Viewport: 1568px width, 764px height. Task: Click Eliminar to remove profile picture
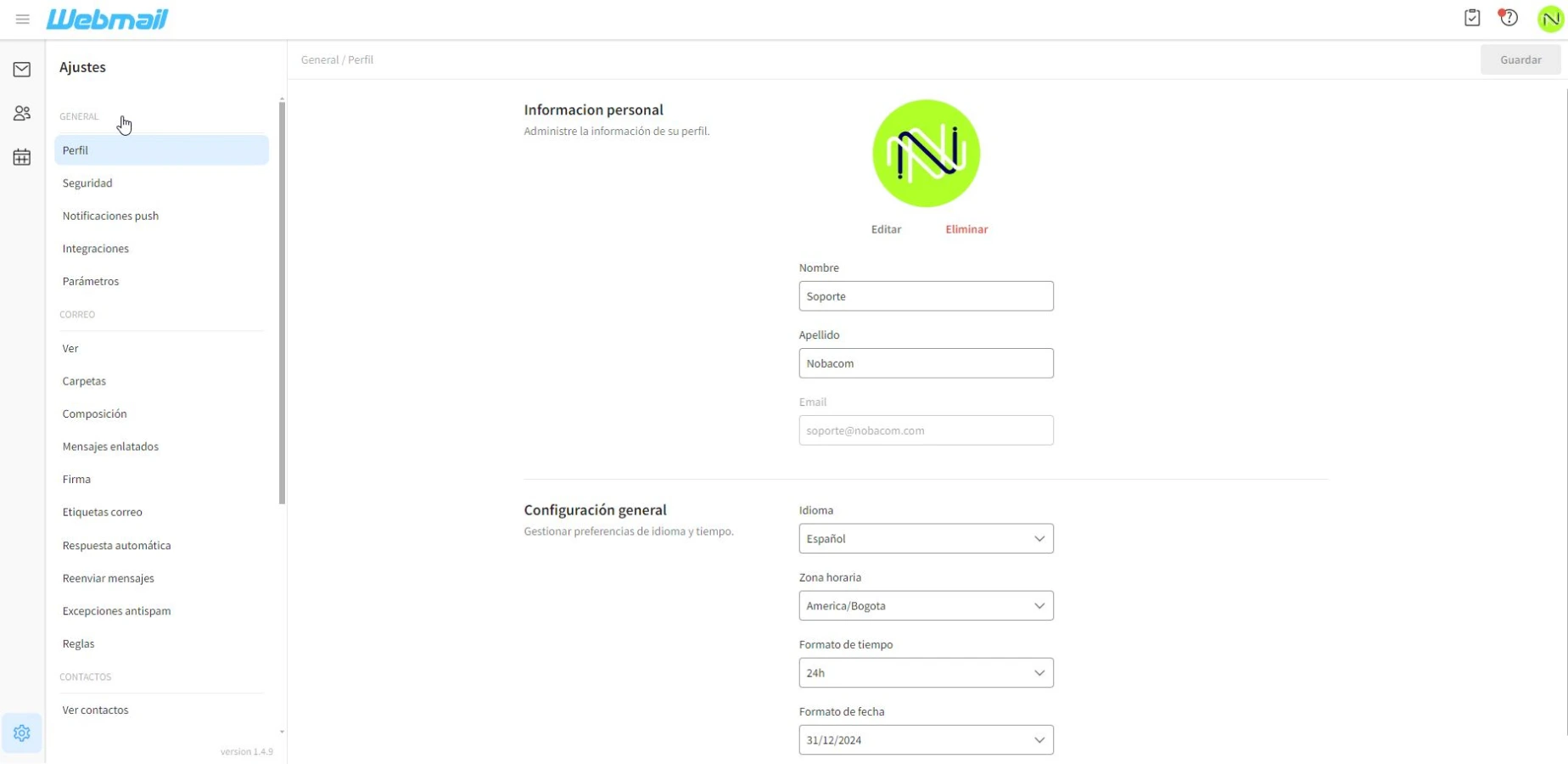click(966, 229)
